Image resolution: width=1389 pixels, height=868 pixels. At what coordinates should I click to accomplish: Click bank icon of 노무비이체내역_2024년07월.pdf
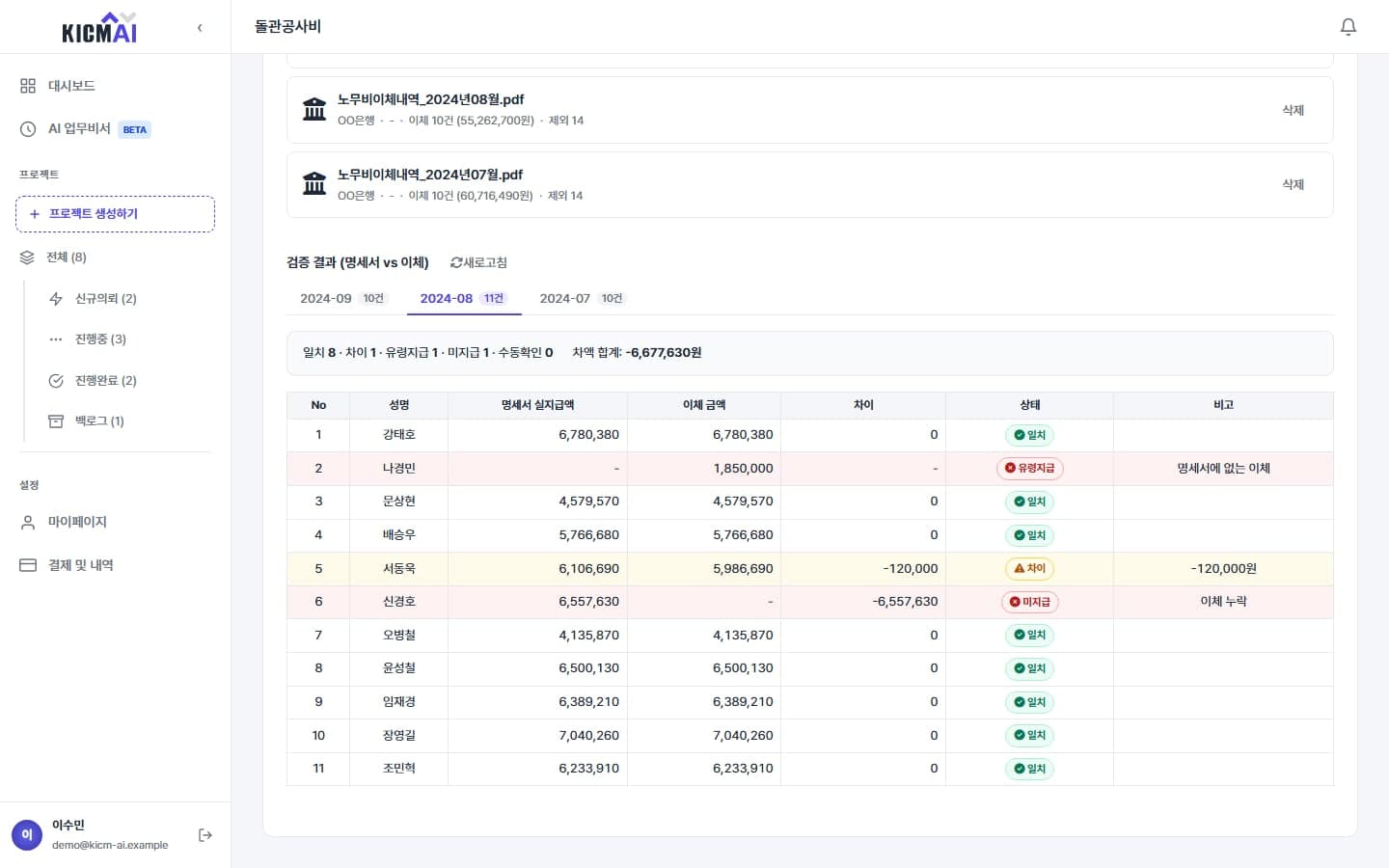(x=314, y=183)
